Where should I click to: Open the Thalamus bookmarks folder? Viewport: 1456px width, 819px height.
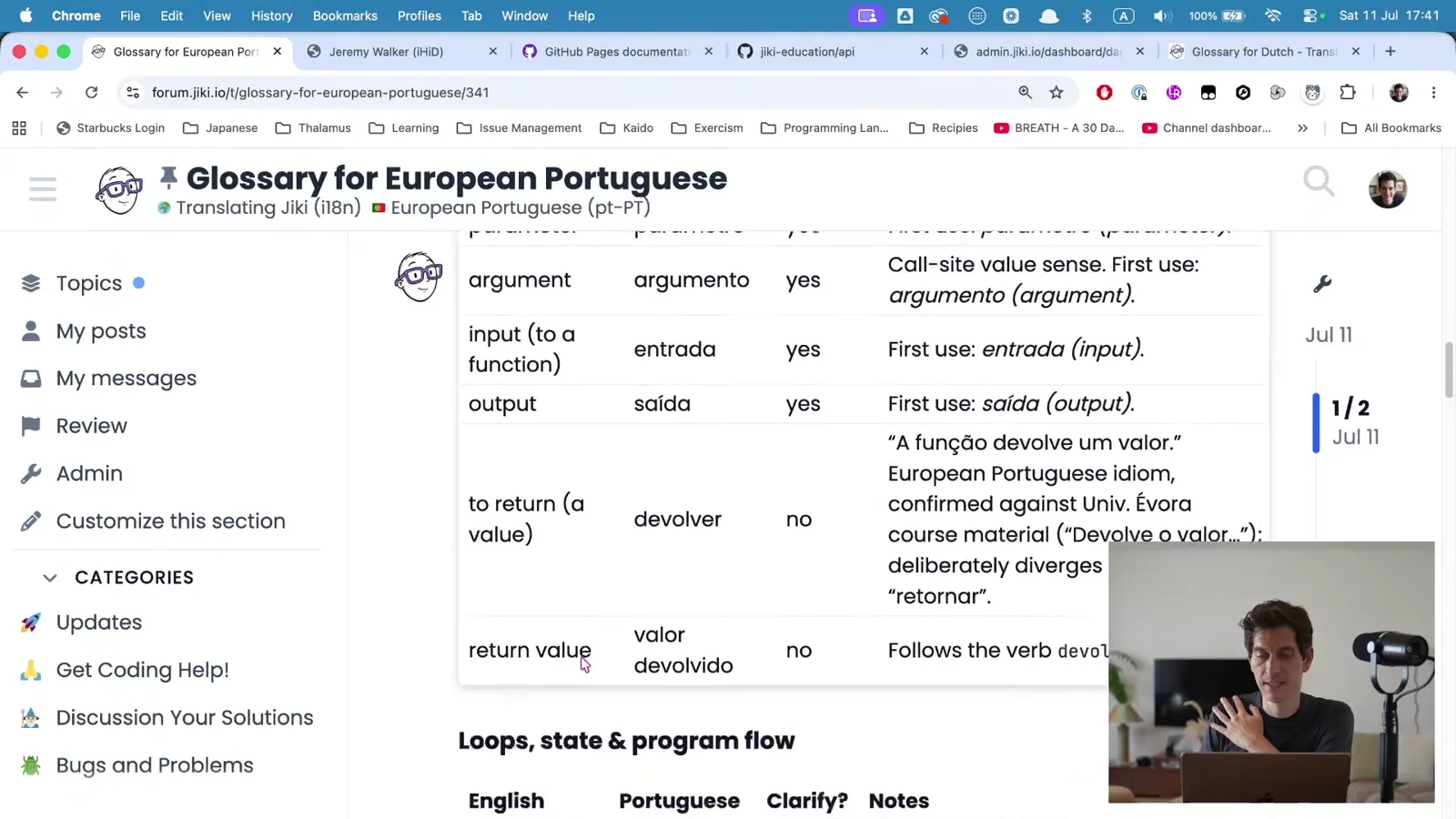click(x=313, y=128)
